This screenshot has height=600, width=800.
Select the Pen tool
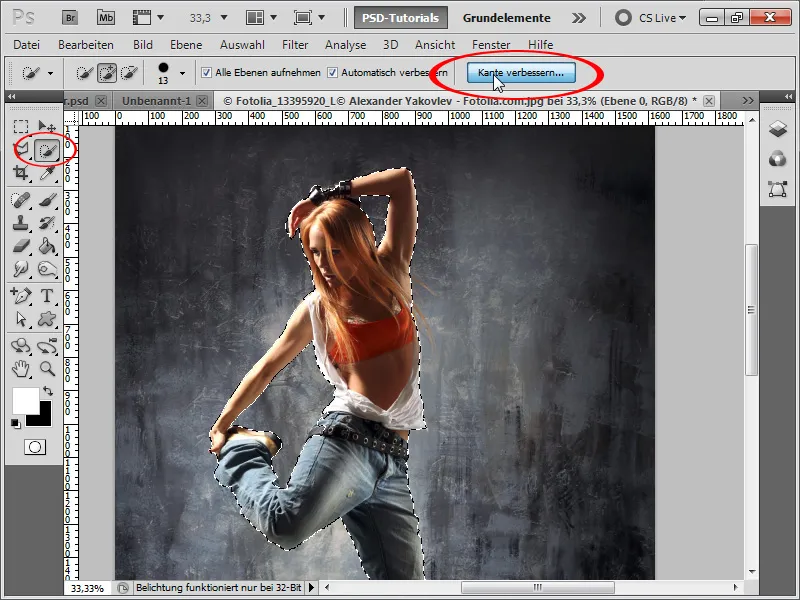20,295
